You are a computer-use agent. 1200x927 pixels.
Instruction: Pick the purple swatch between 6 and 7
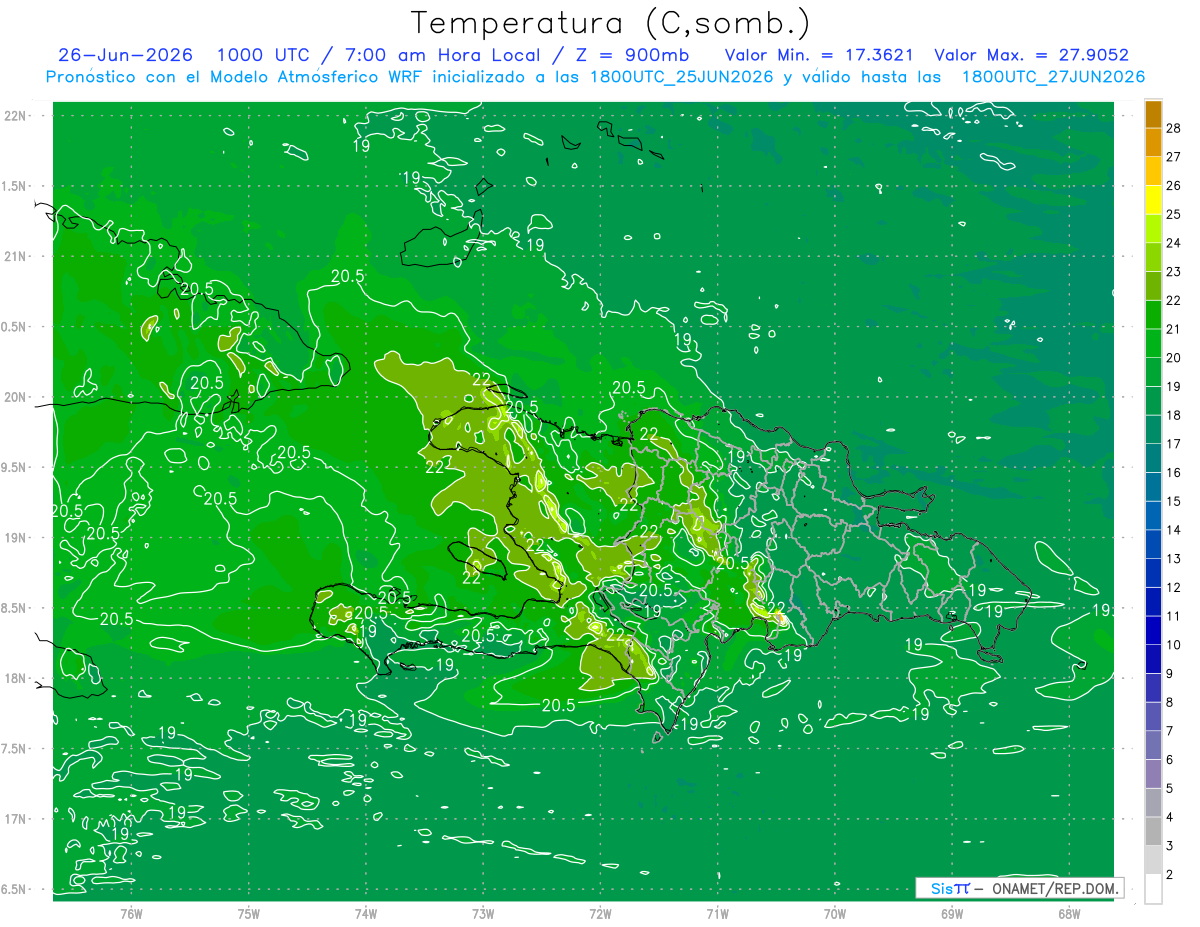[1153, 746]
